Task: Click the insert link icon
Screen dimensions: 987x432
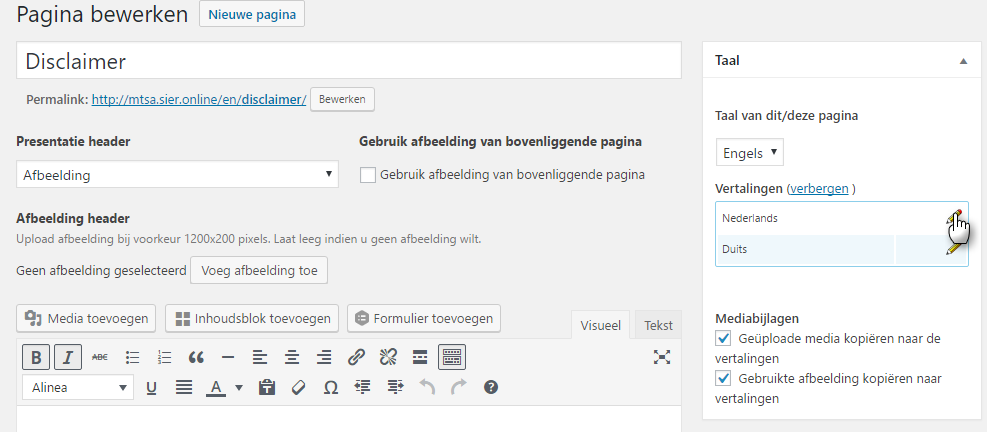Action: point(356,357)
